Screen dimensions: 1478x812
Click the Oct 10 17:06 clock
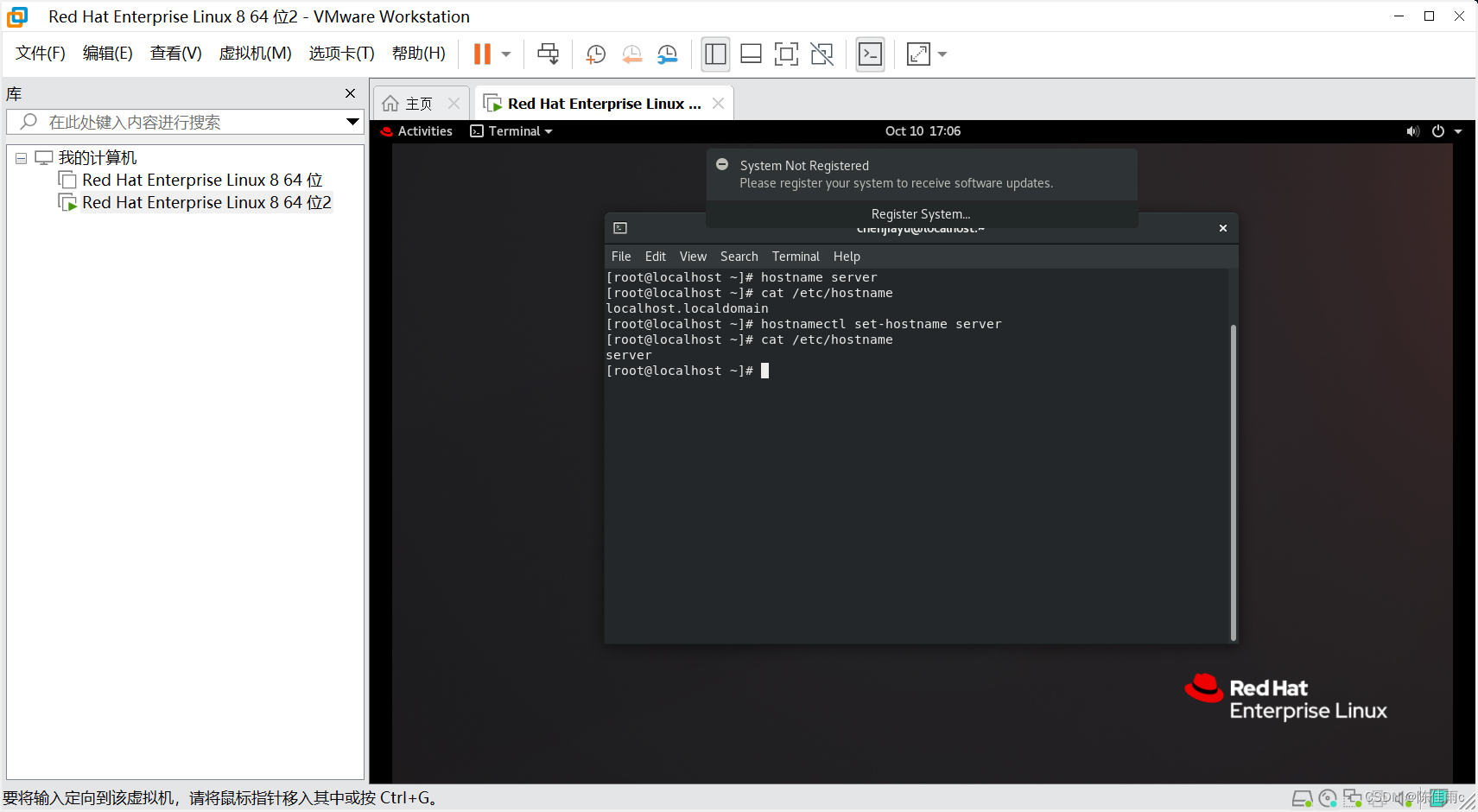(923, 131)
